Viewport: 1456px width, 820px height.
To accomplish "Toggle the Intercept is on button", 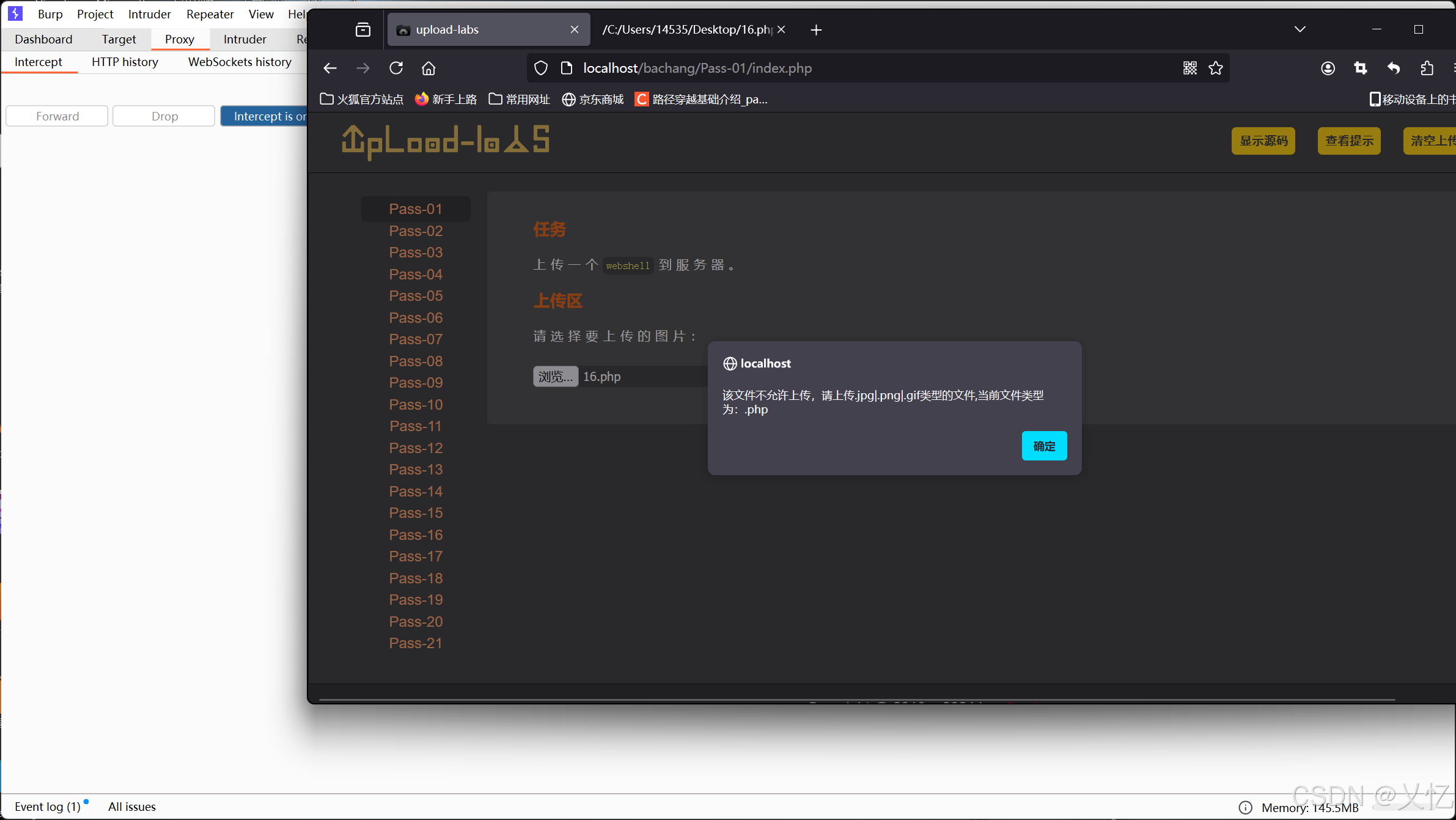I will pos(264,116).
